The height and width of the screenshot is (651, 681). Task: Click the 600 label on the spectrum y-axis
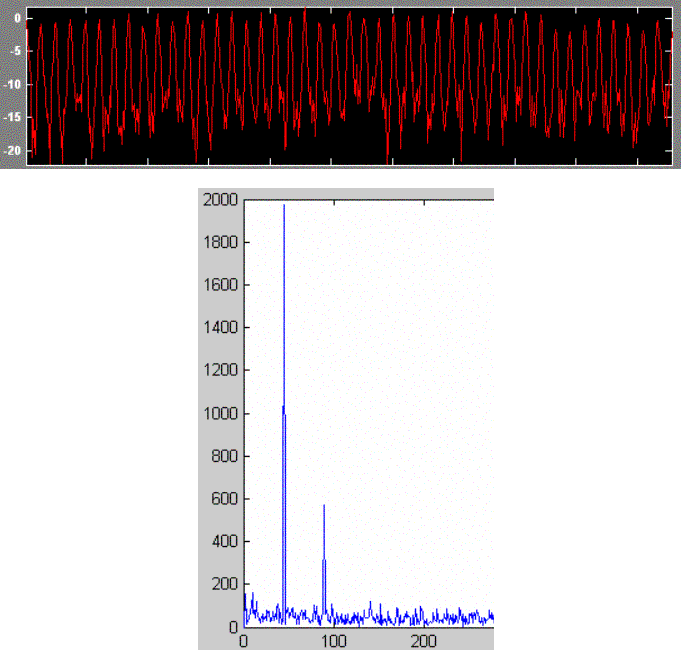(x=225, y=499)
